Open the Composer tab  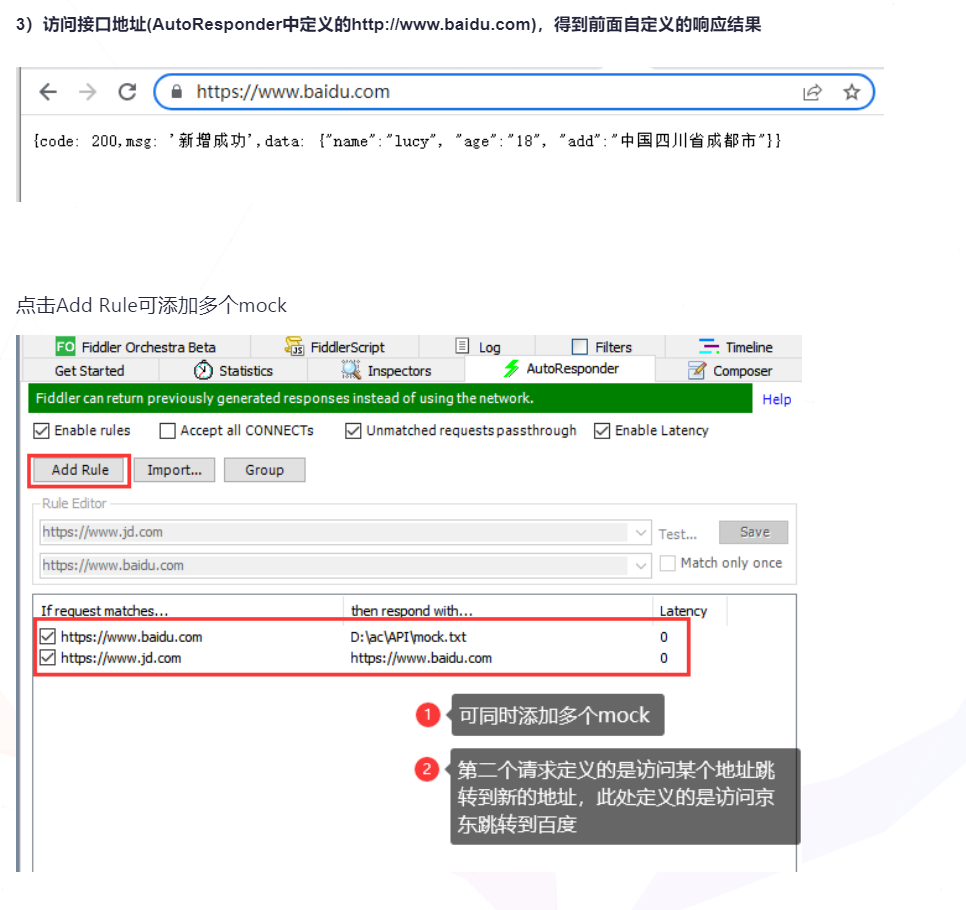[729, 371]
